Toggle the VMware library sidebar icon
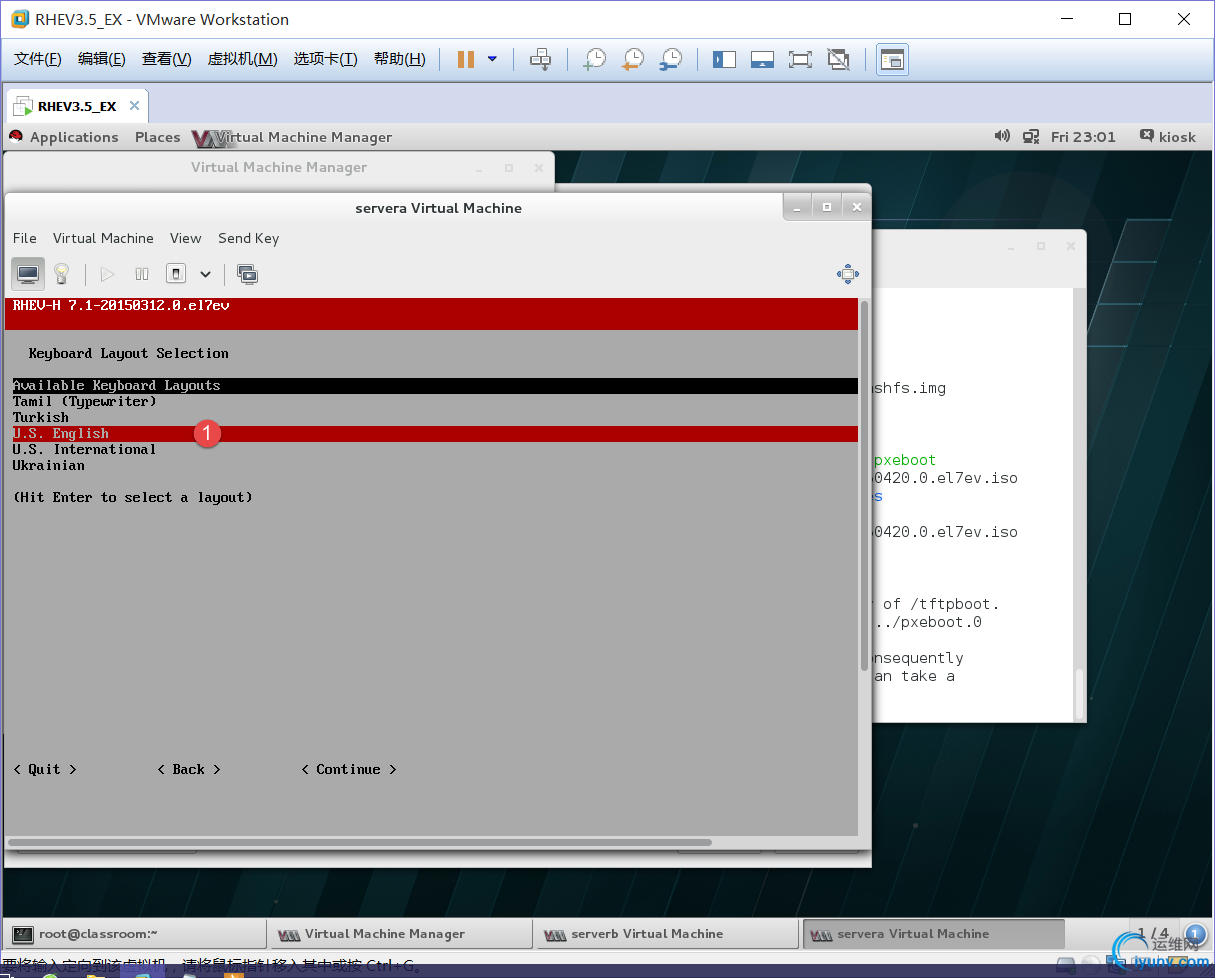The width and height of the screenshot is (1215, 978). pyautogui.click(x=724, y=60)
